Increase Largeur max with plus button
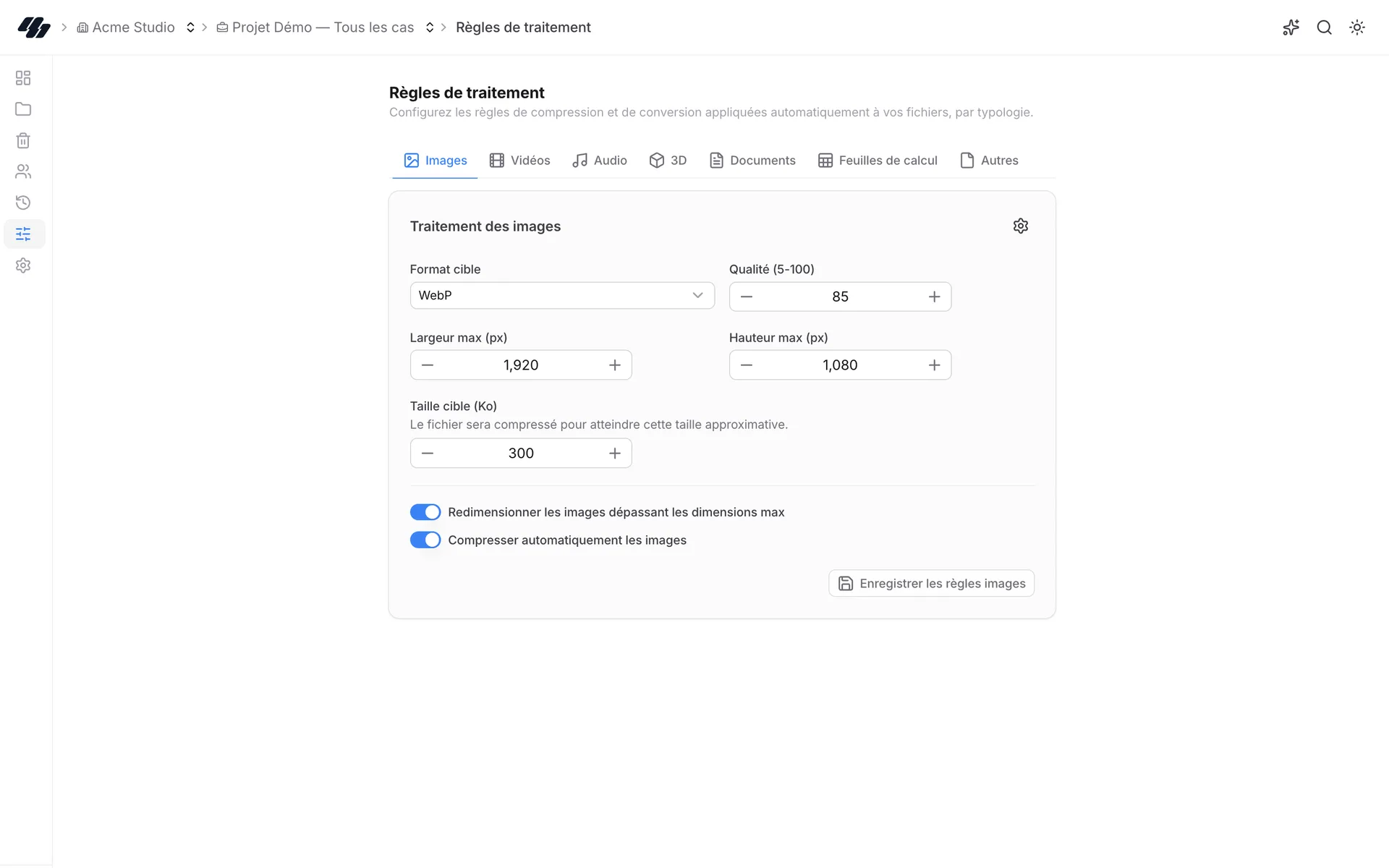Viewport: 1389px width, 868px height. (615, 365)
